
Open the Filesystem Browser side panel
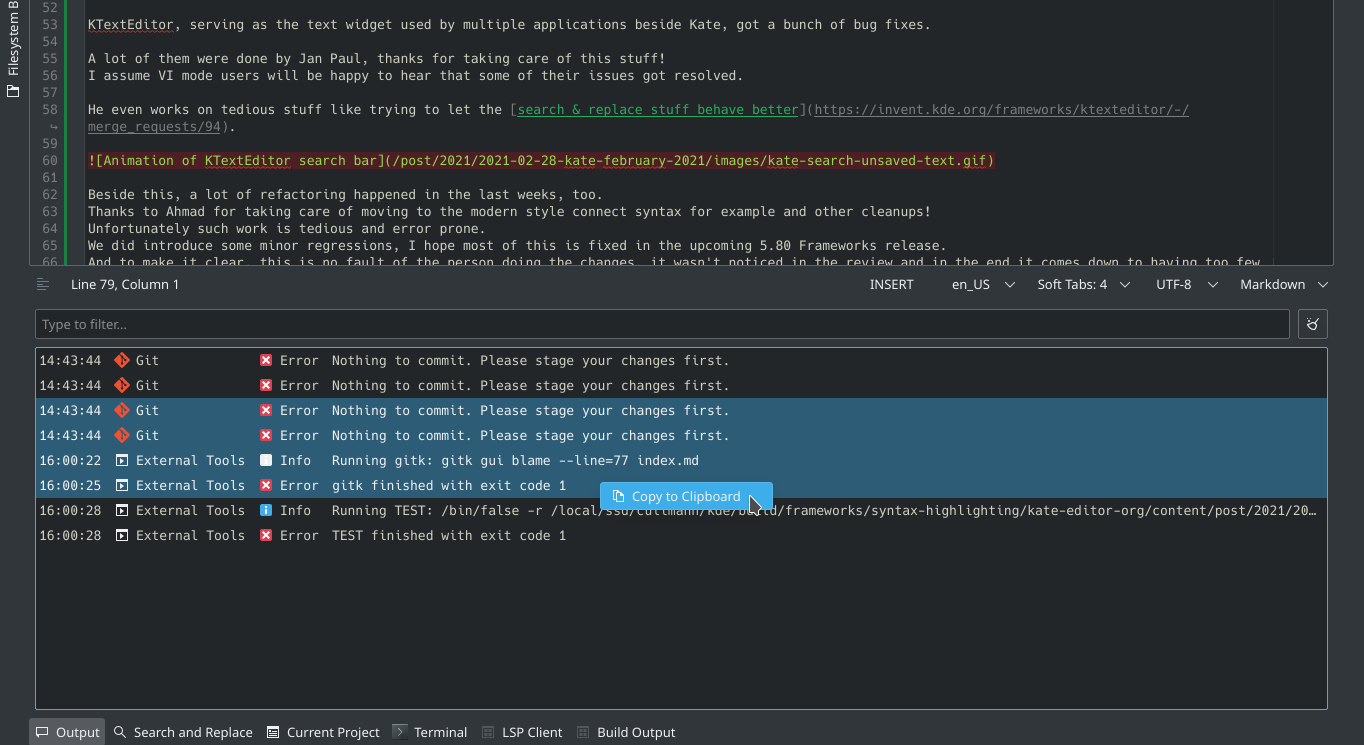click(12, 50)
